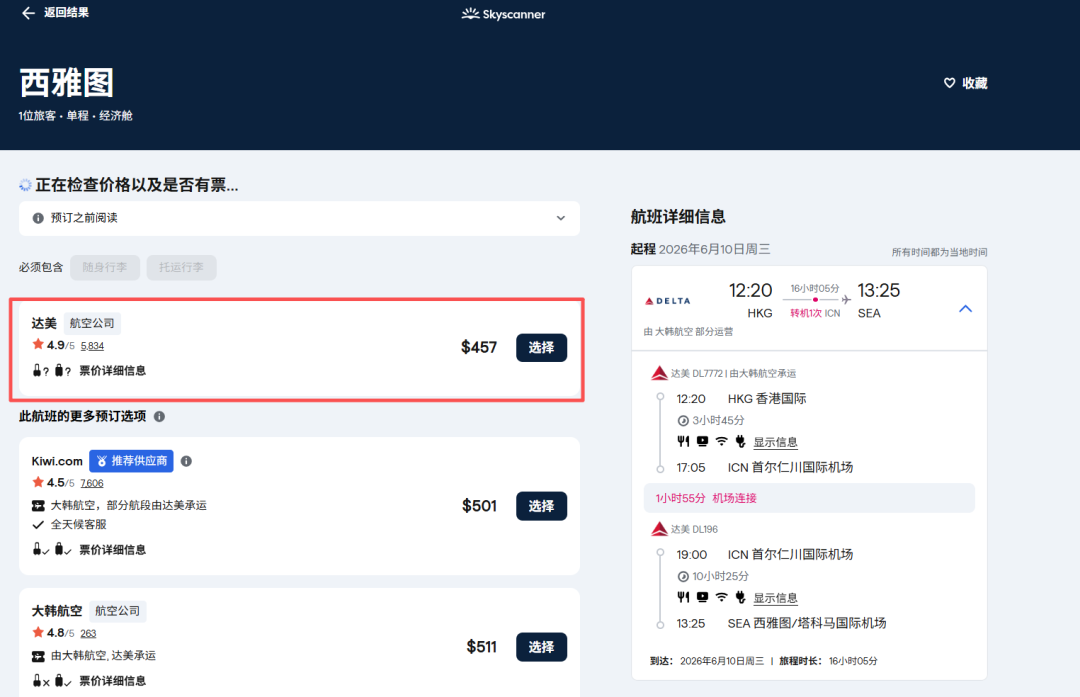
Task: Open 票价详细信息 for Kiwi.com offer
Action: point(112,549)
